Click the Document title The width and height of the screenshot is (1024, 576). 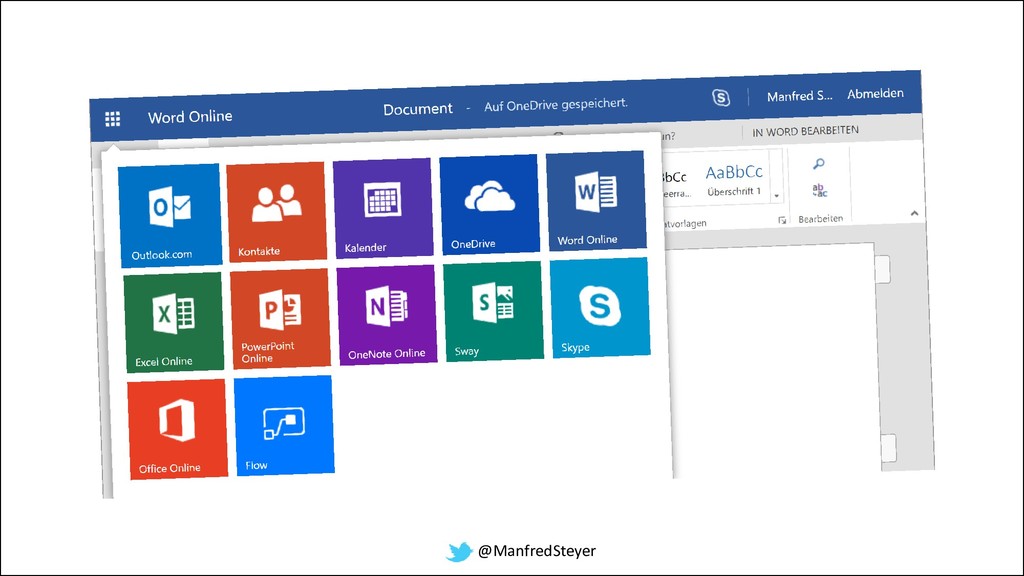417,109
